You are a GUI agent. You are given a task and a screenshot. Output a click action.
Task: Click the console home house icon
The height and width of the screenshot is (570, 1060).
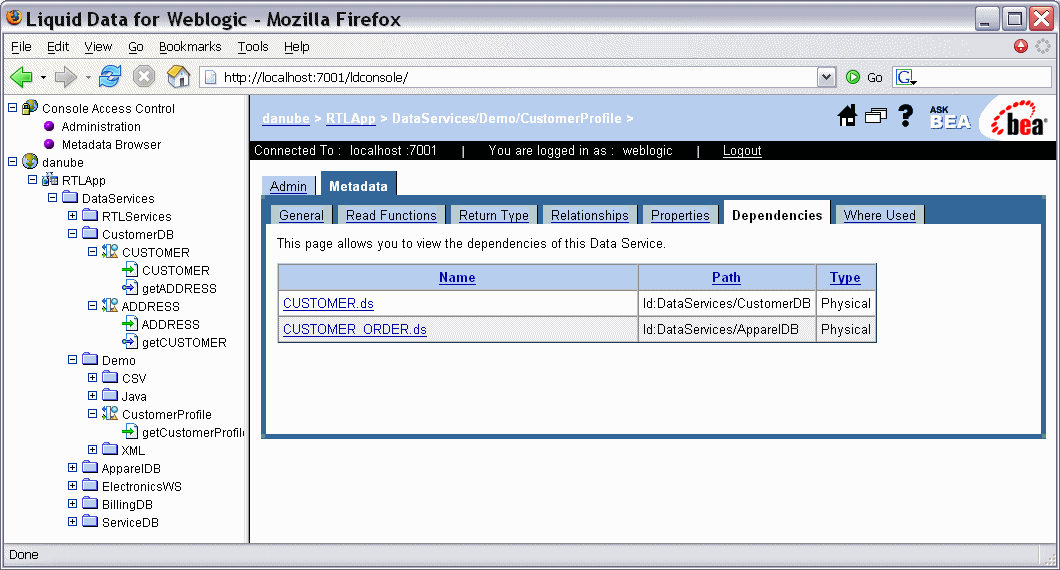(847, 116)
